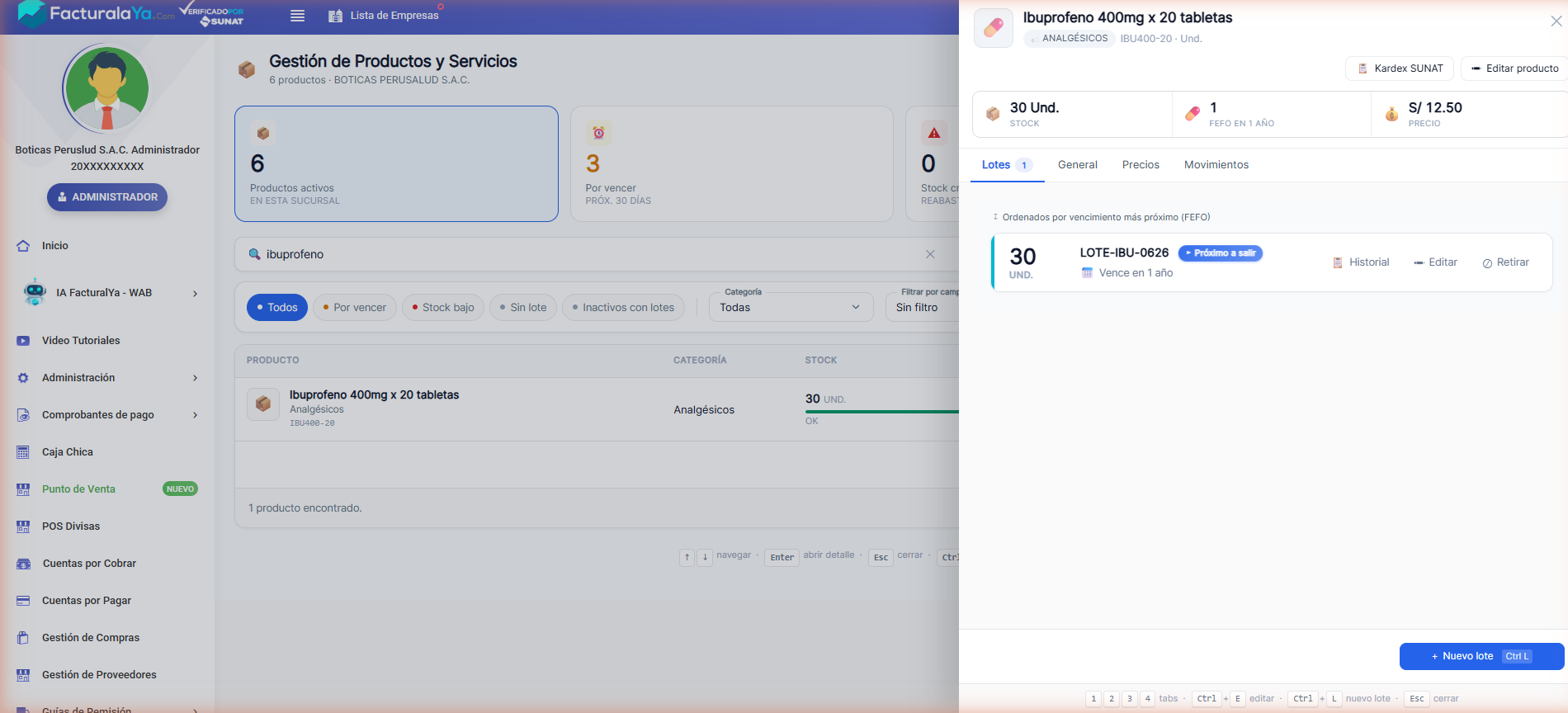1568x713 pixels.
Task: Switch to the Movimientos tab
Action: [1216, 165]
